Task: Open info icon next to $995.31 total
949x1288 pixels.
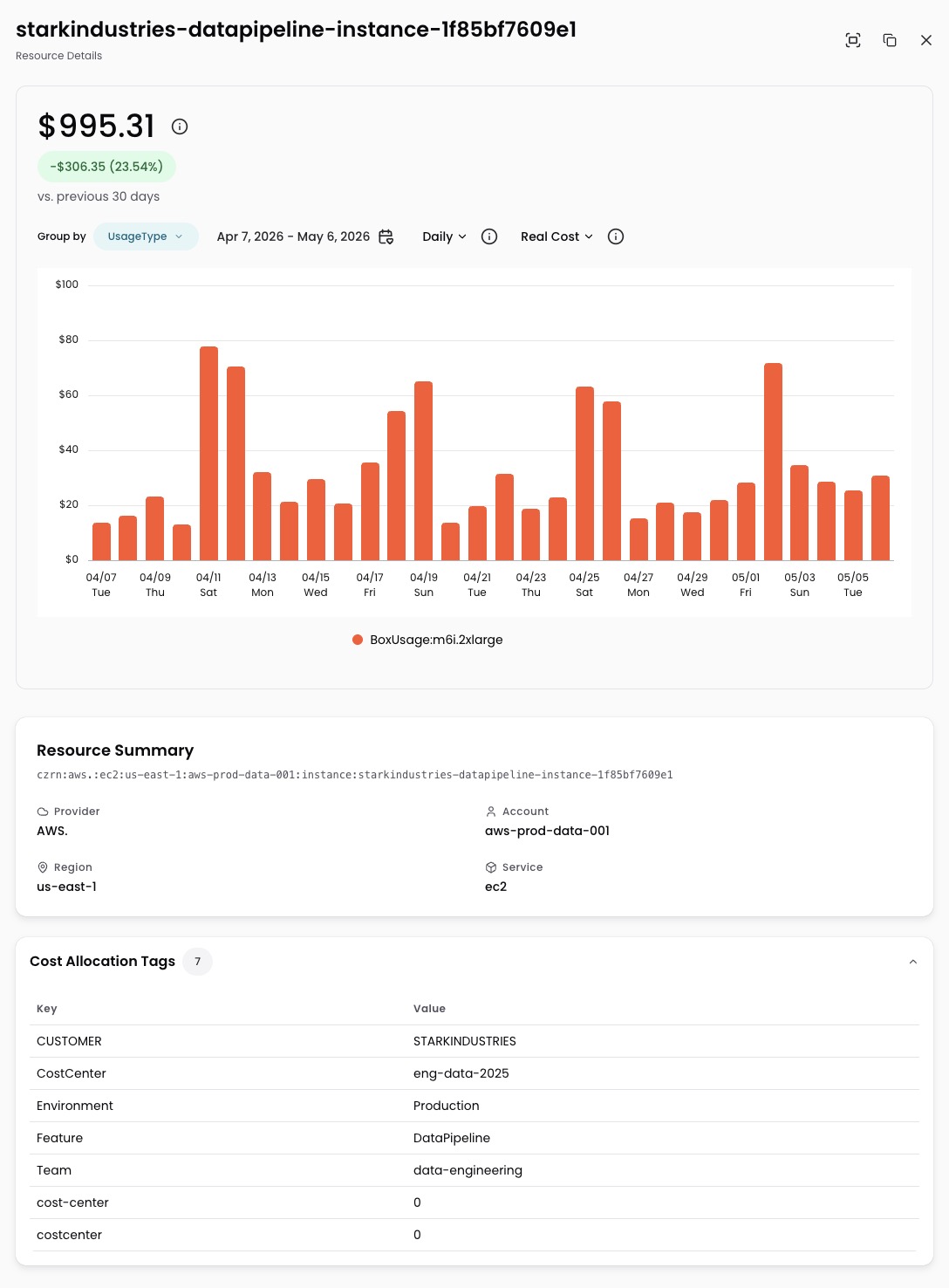Action: [x=180, y=127]
